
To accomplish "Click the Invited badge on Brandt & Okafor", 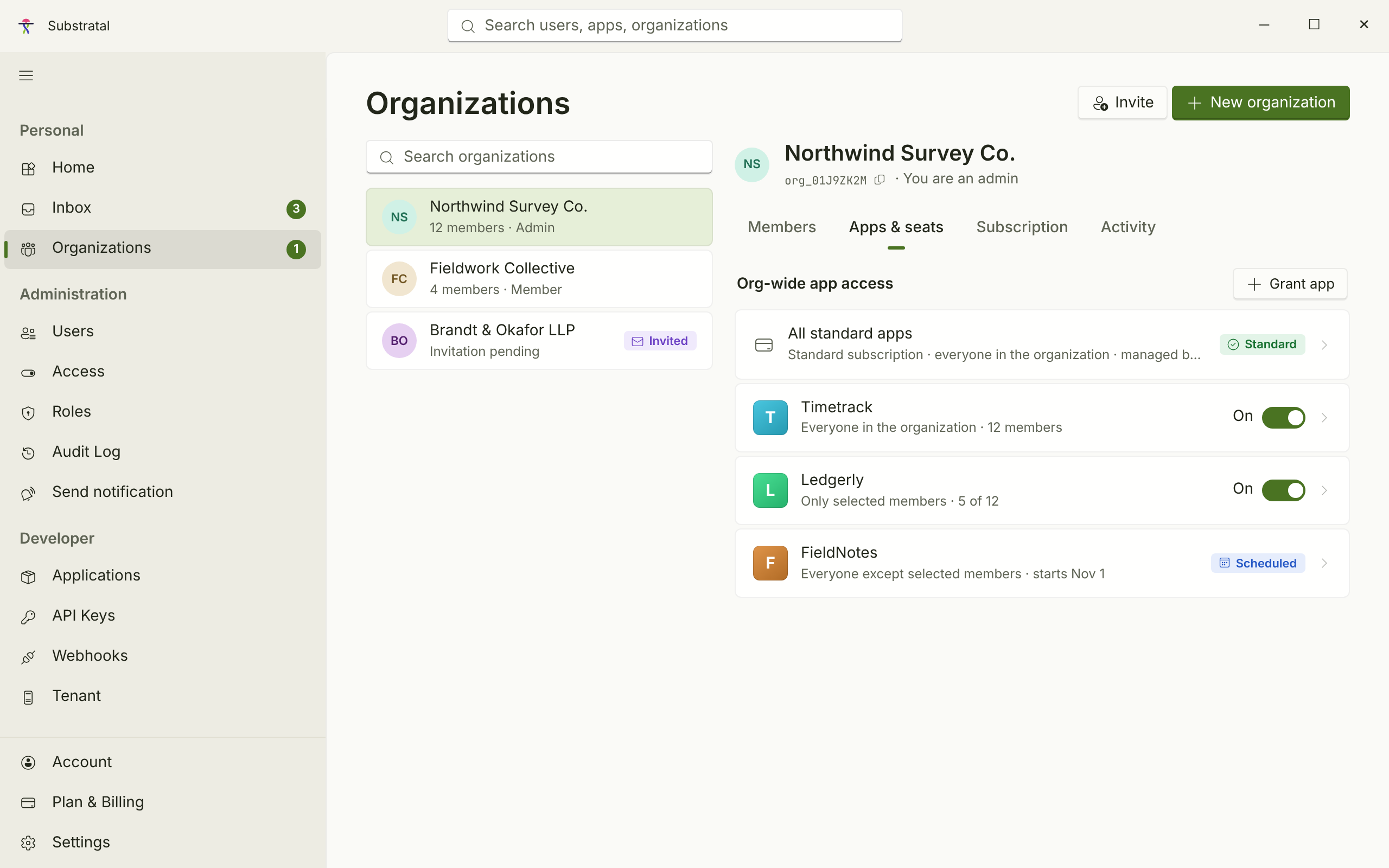I will point(660,341).
